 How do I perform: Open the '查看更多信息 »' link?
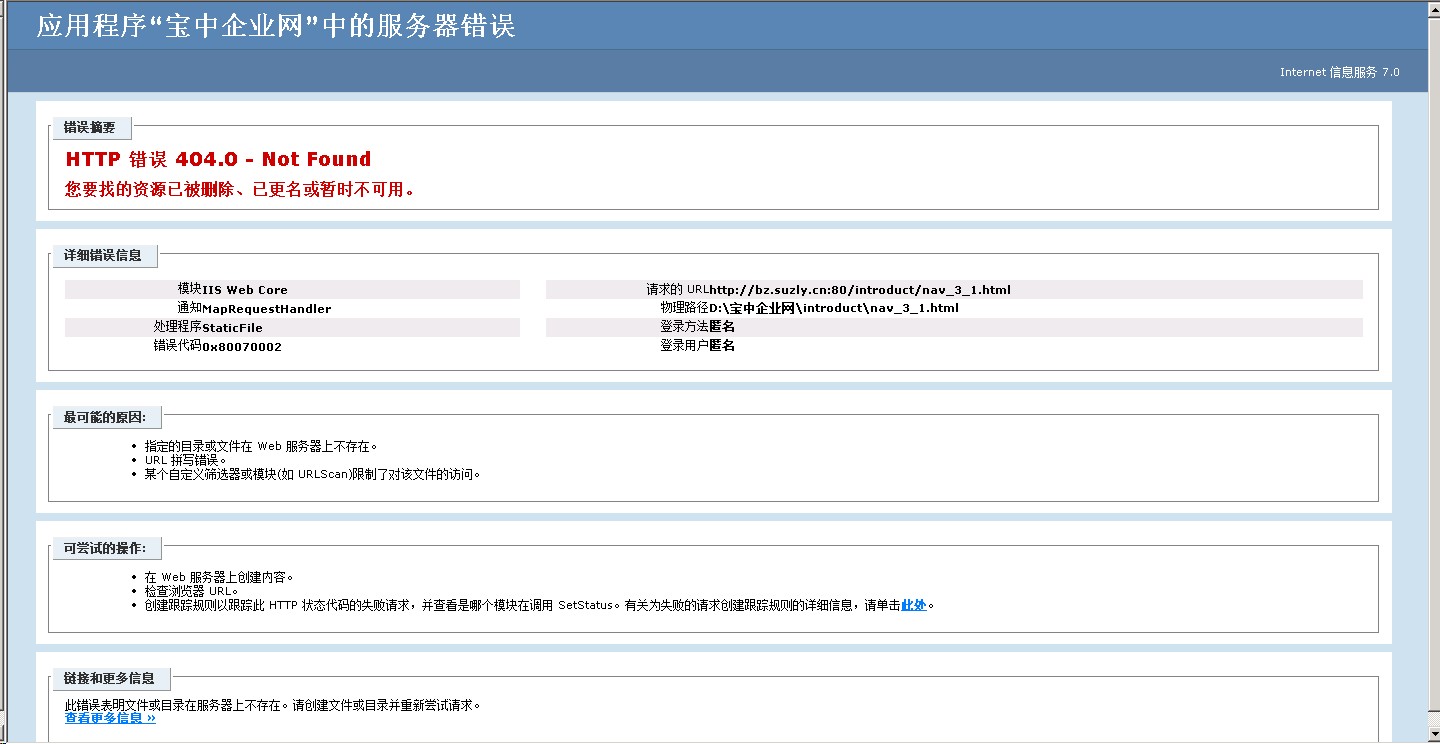coord(110,718)
